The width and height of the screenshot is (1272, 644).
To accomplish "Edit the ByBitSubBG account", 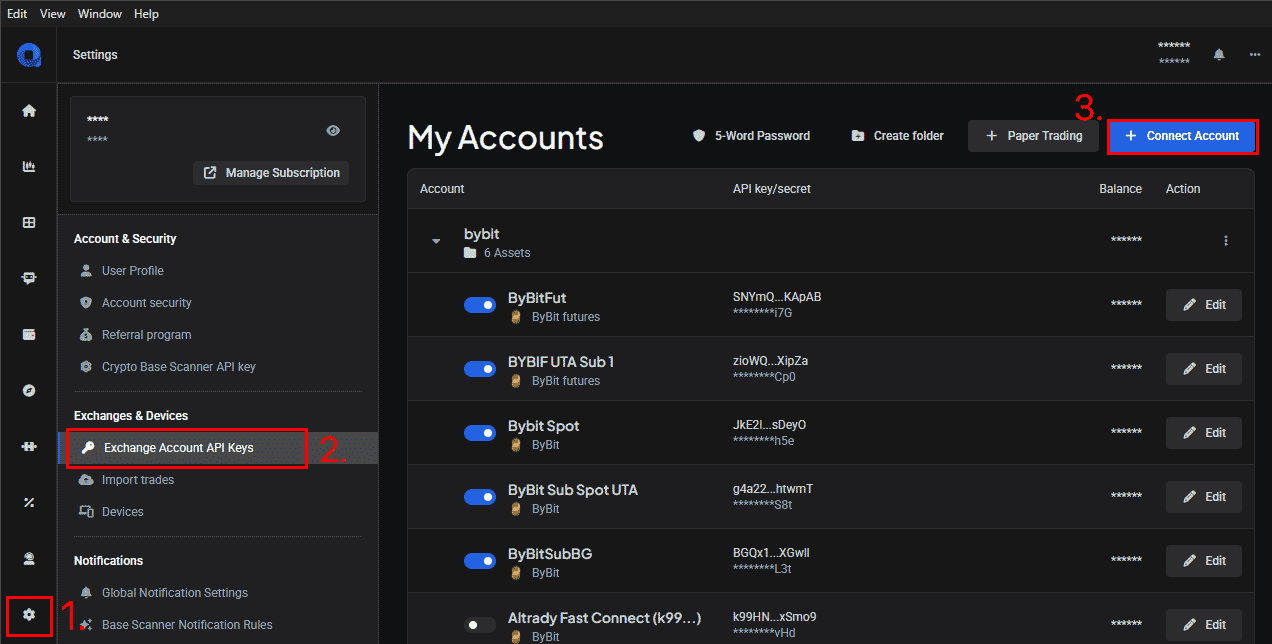I will (x=1204, y=561).
